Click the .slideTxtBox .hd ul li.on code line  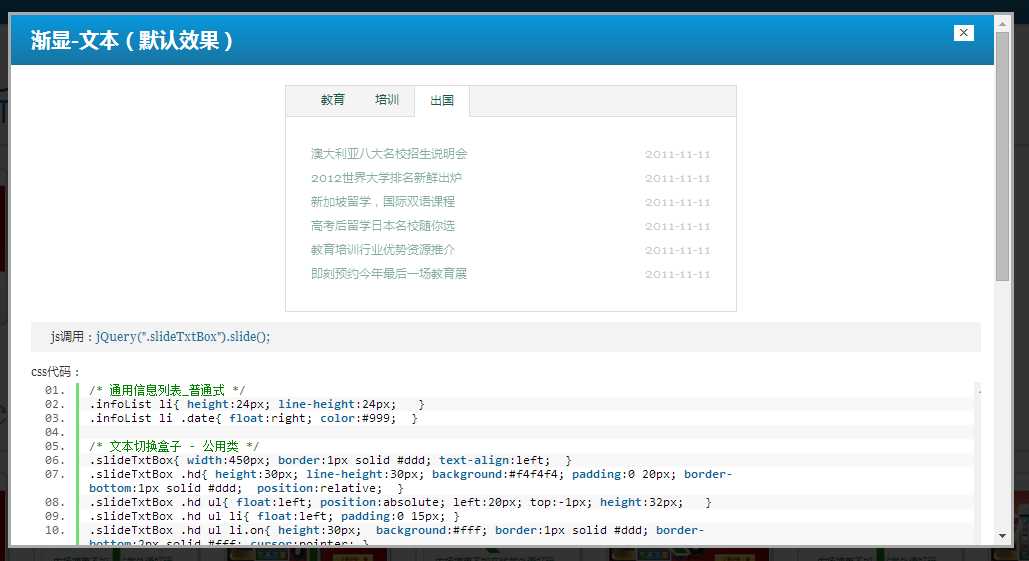click(x=396, y=537)
